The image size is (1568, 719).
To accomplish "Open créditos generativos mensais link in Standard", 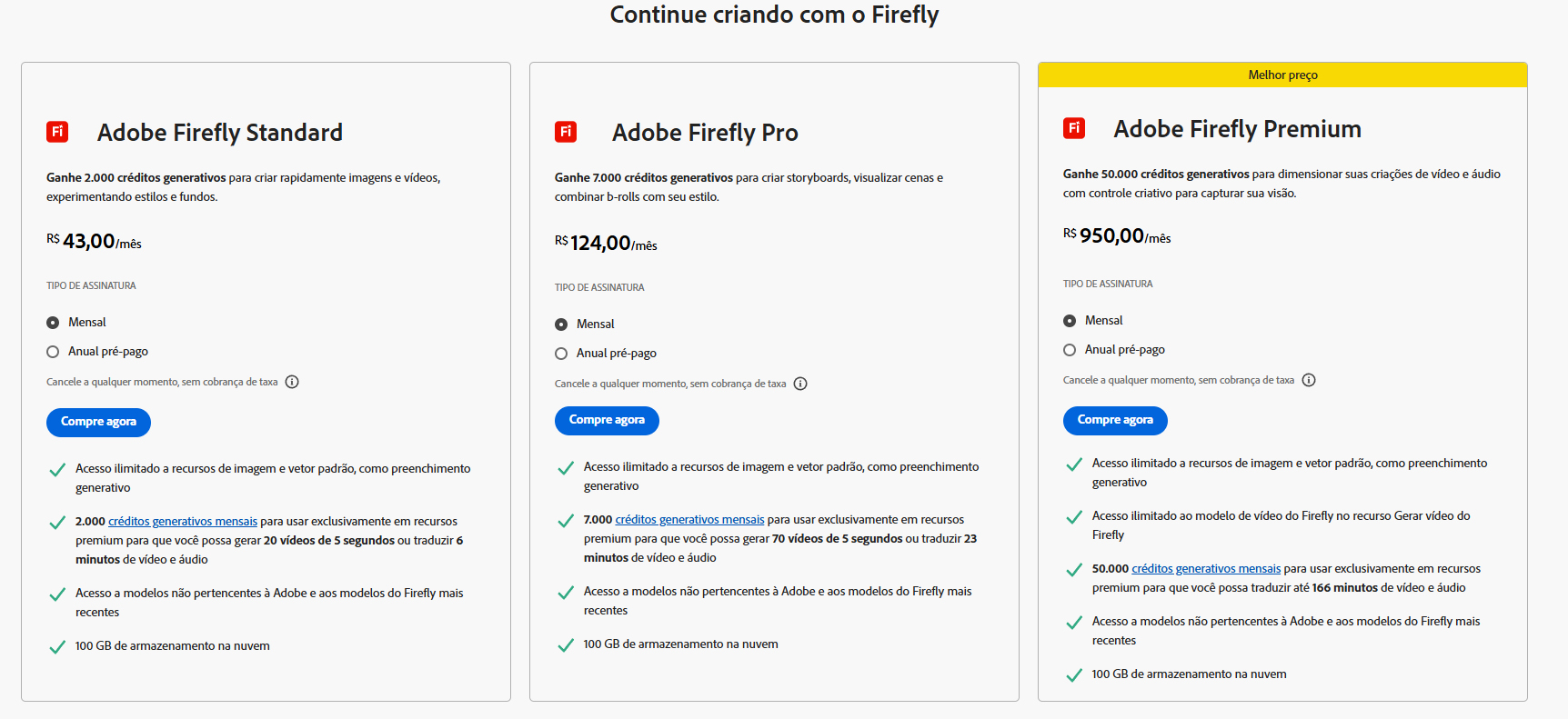I will 183,522.
